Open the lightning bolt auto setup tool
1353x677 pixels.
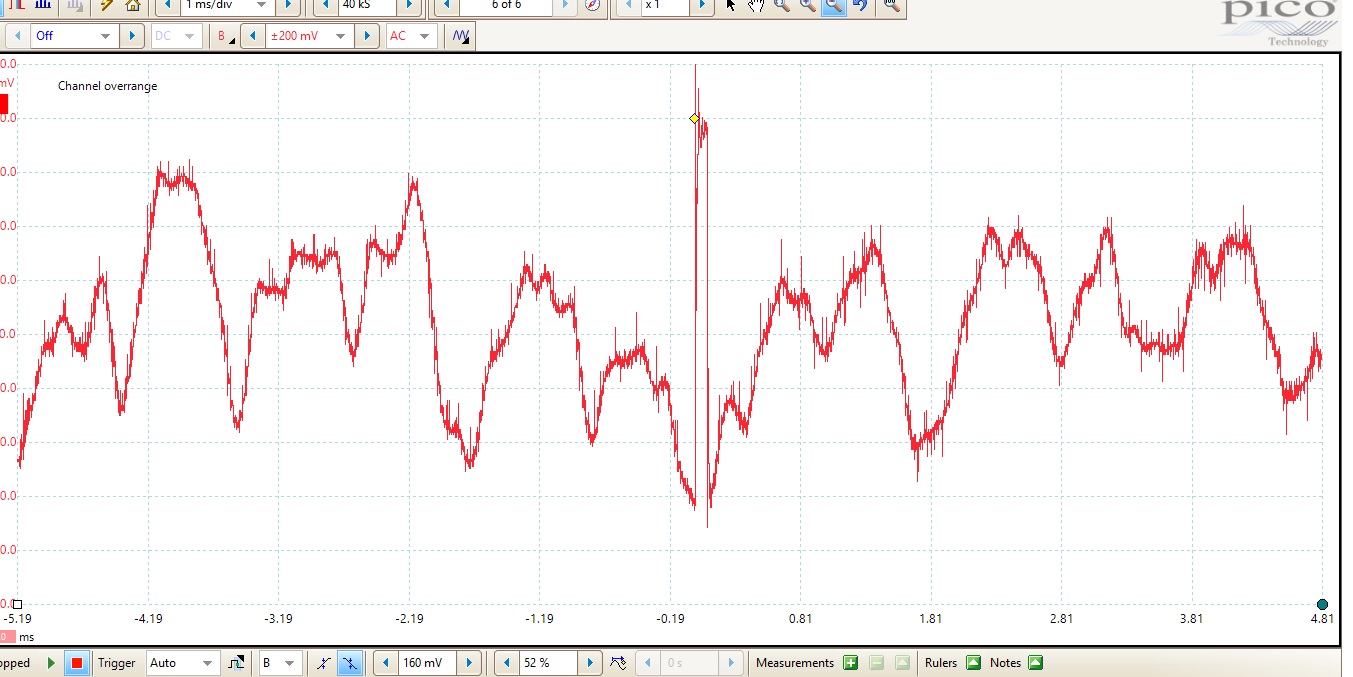pyautogui.click(x=106, y=5)
